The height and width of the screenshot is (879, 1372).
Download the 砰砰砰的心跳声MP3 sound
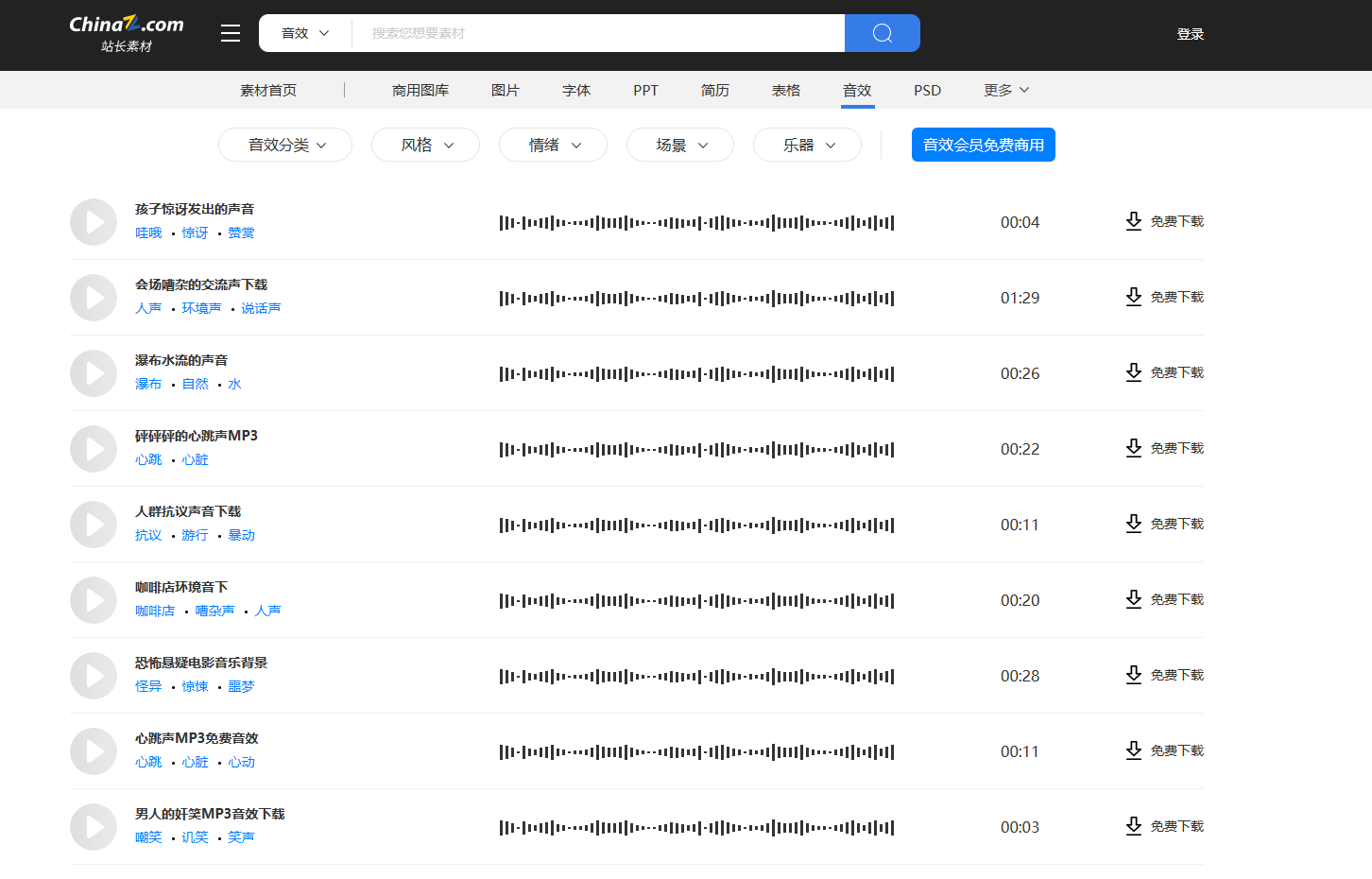point(1165,448)
